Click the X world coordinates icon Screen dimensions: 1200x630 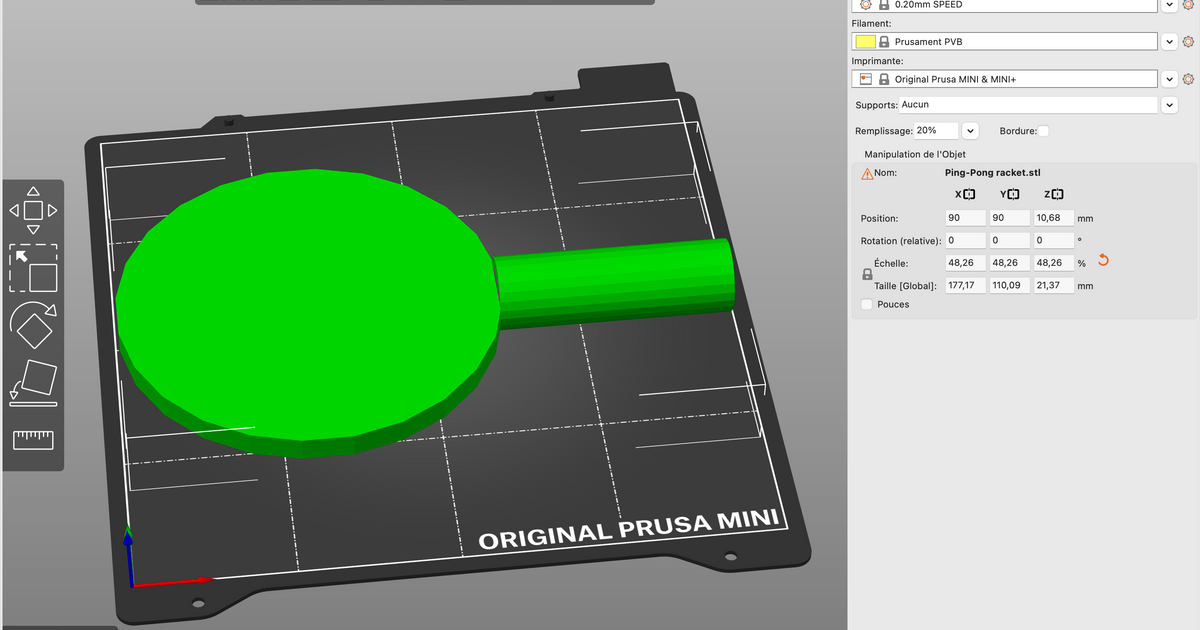pos(963,194)
